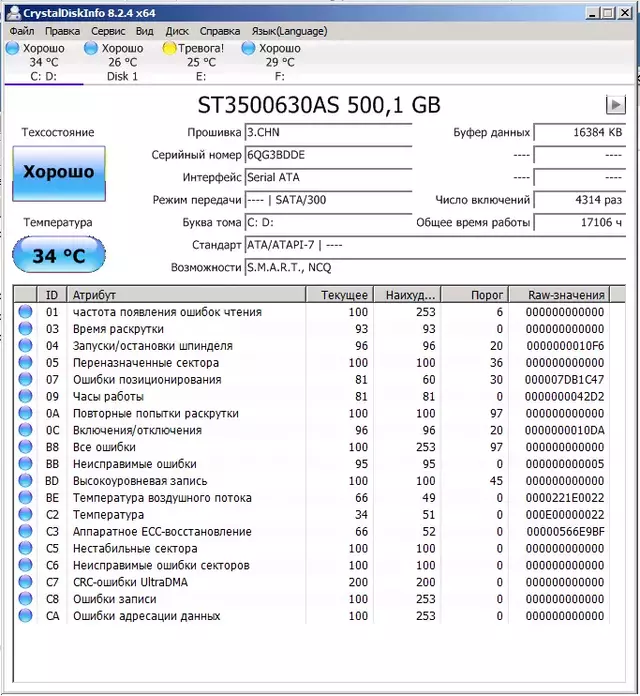Click status icon for Нестабильные сектора
The height and width of the screenshot is (696, 640).
(x=25, y=548)
